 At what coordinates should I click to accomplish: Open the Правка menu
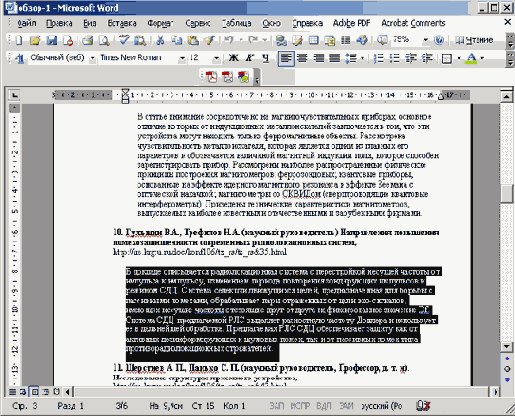tap(59, 23)
